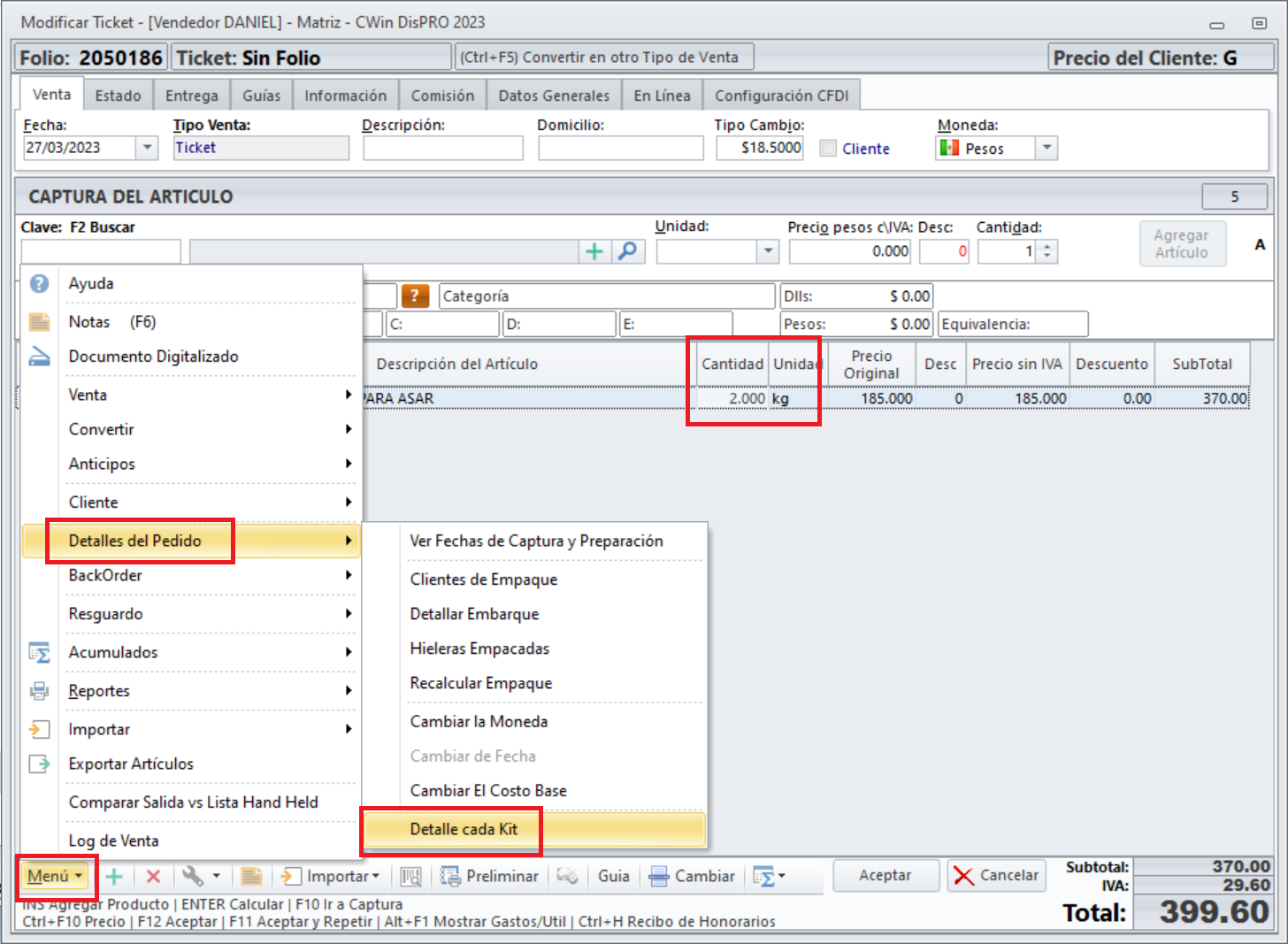Select Clientes de Empaque submenu entry

click(x=535, y=579)
